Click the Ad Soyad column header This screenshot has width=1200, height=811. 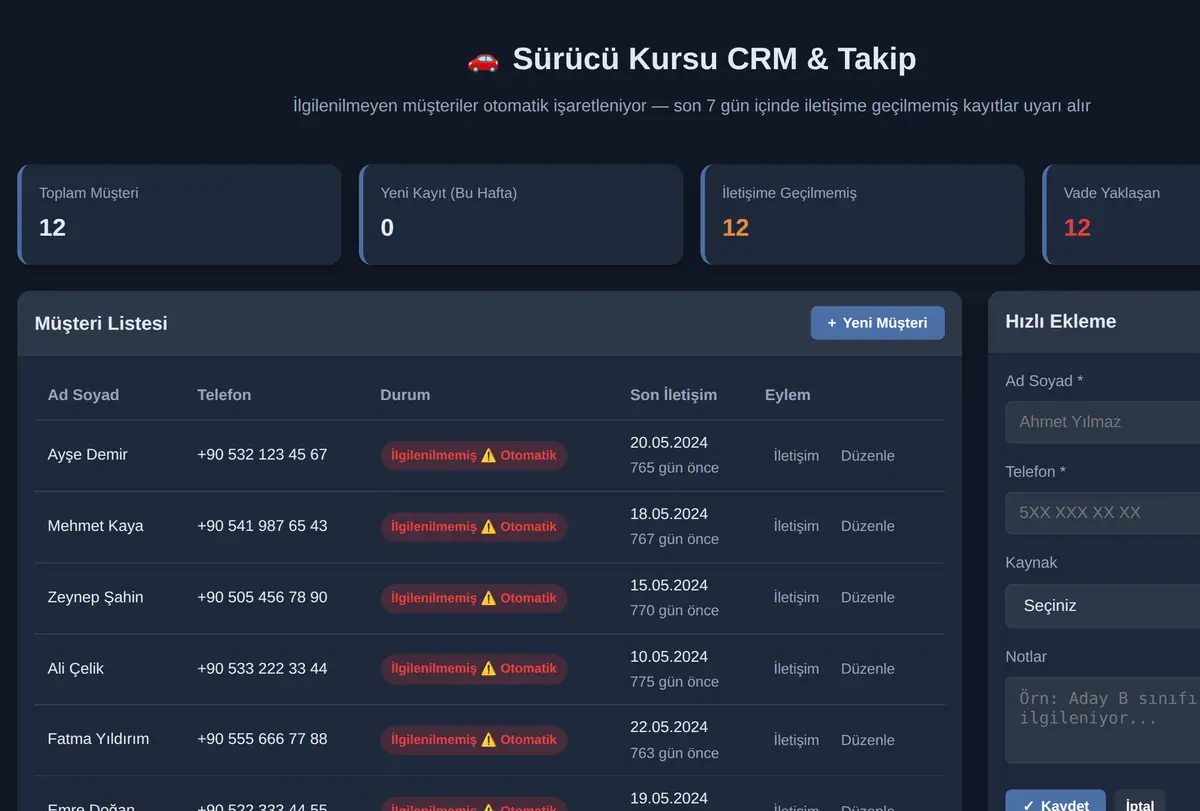click(83, 395)
